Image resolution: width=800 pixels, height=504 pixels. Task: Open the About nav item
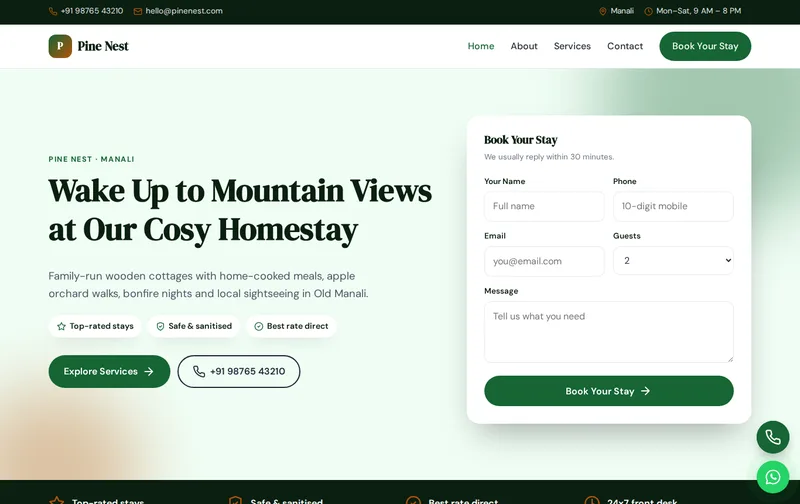click(524, 46)
